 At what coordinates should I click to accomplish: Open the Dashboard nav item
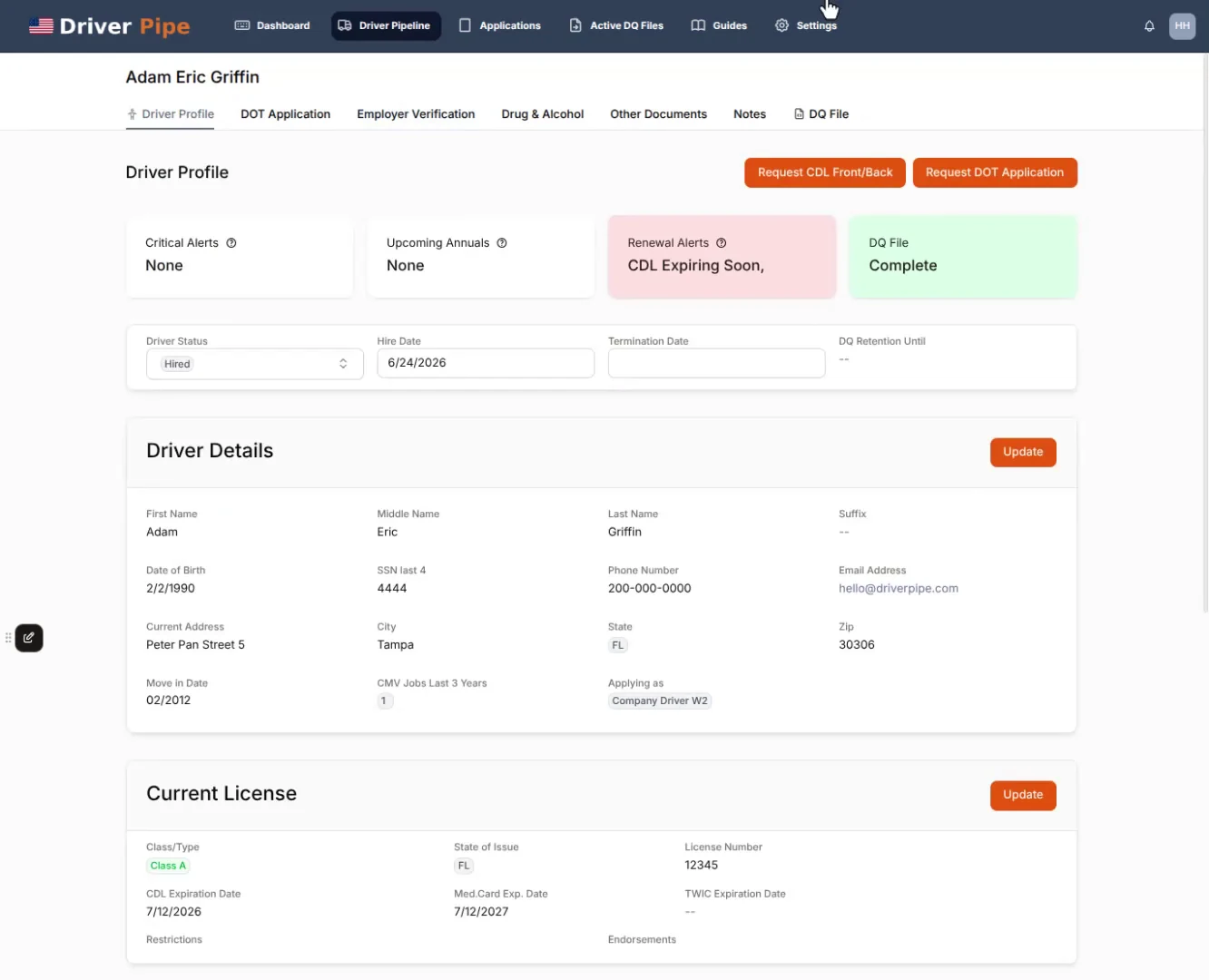pyautogui.click(x=272, y=25)
